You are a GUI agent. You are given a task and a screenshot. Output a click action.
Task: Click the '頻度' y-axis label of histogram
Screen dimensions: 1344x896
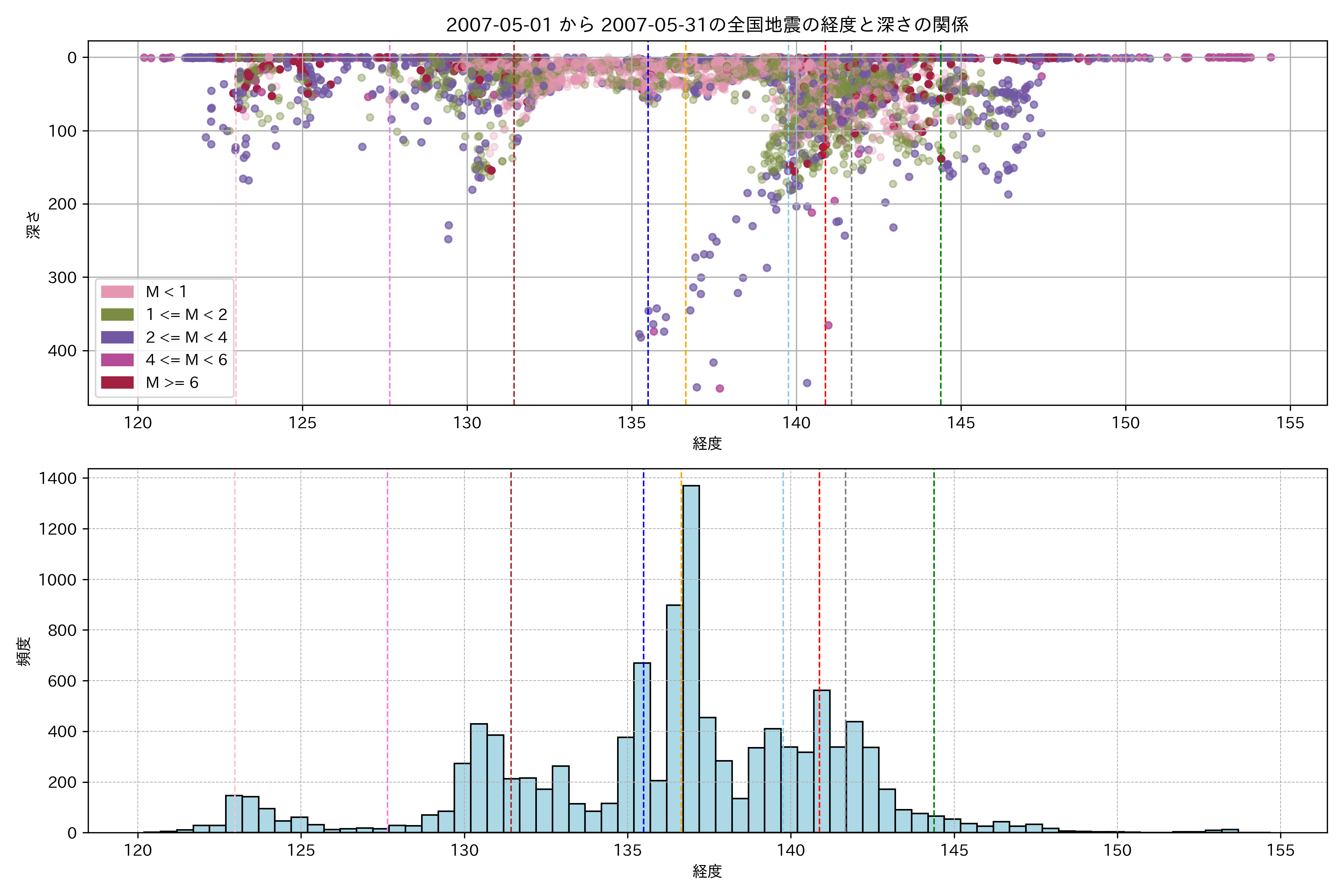pos(24,651)
